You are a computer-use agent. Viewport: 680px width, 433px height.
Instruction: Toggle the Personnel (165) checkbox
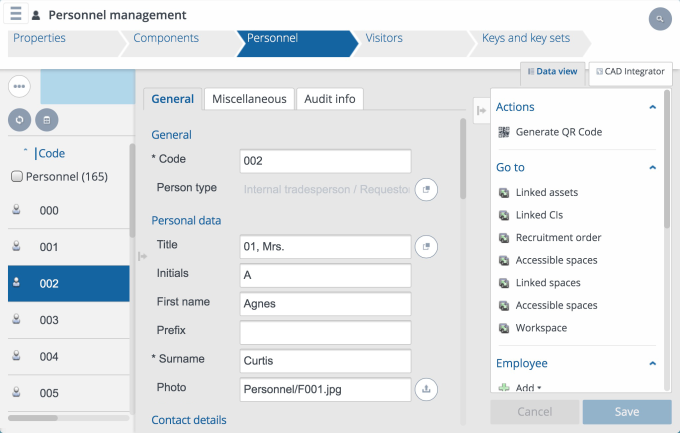pyautogui.click(x=16, y=177)
